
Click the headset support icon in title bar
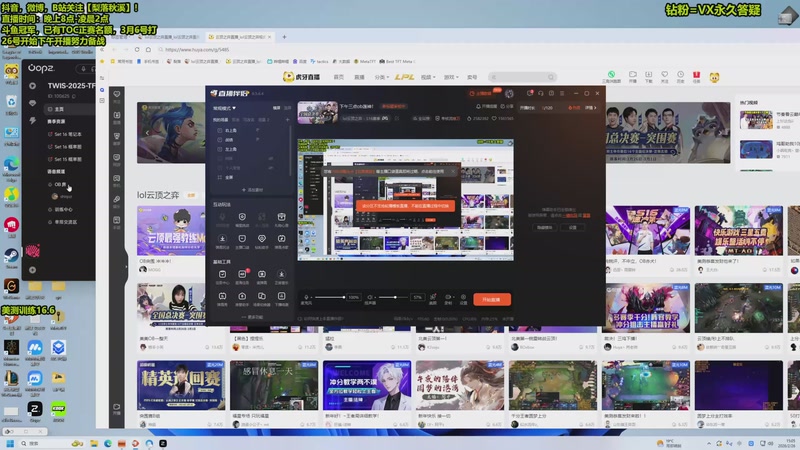[x=541, y=93]
